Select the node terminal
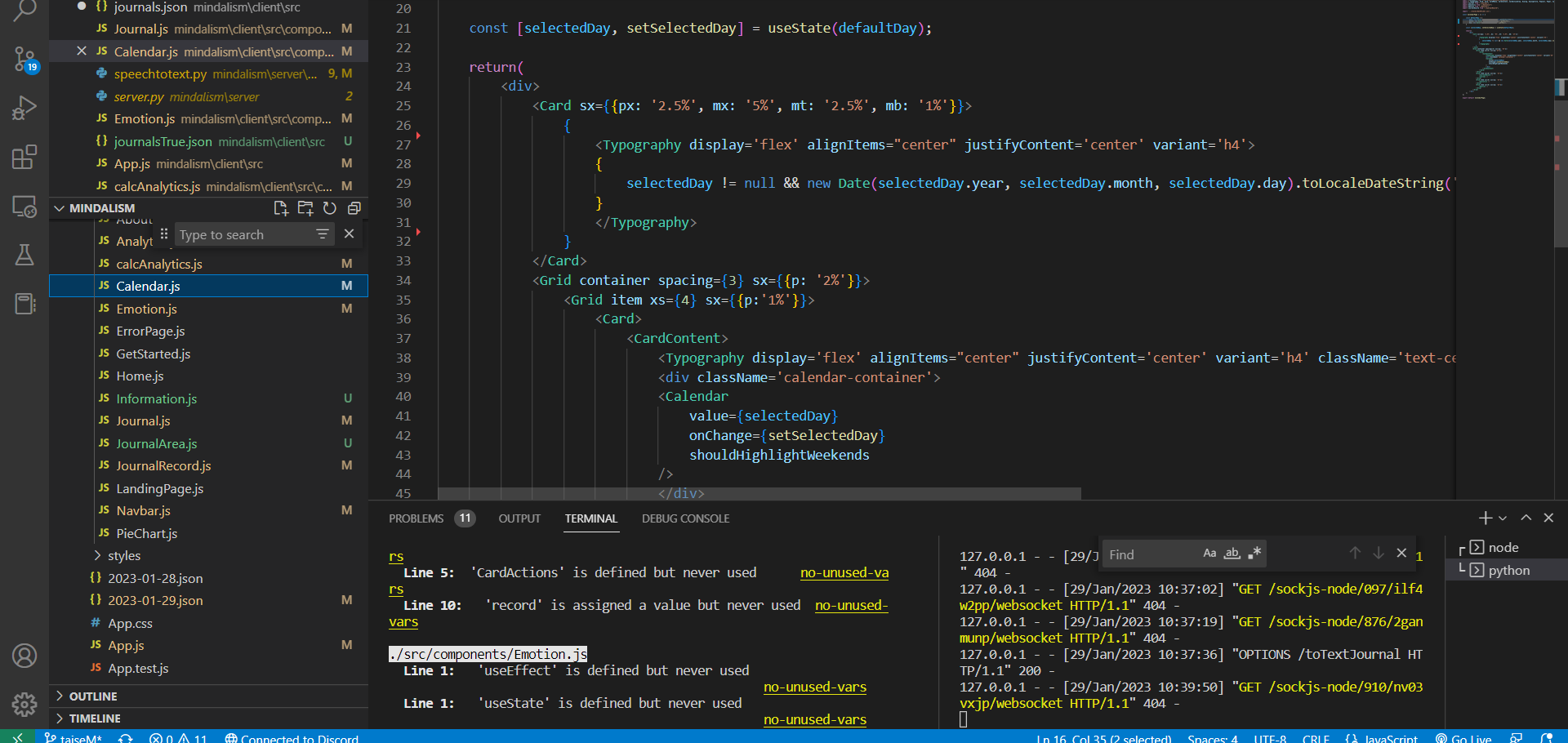1568x743 pixels. point(1503,547)
